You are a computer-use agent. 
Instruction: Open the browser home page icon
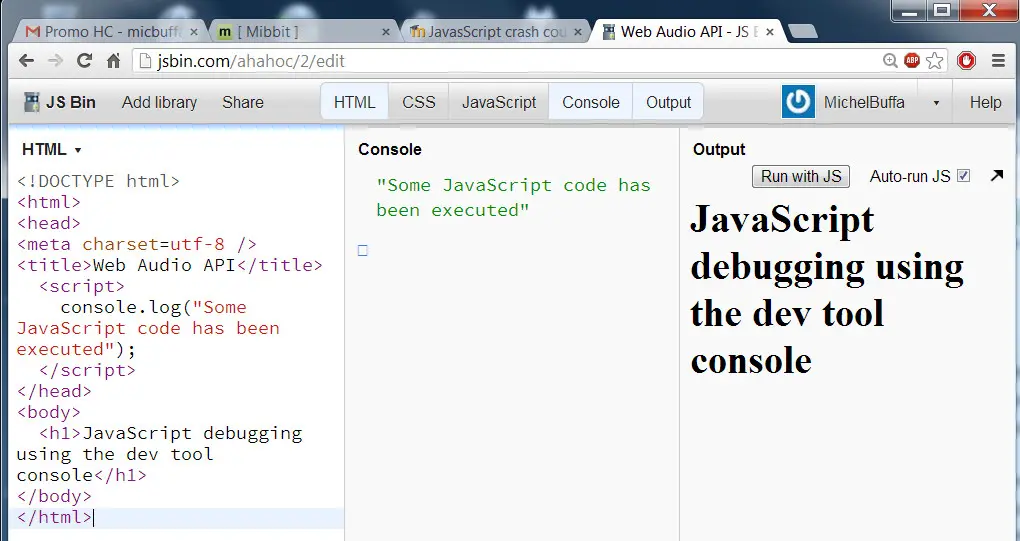coord(113,61)
